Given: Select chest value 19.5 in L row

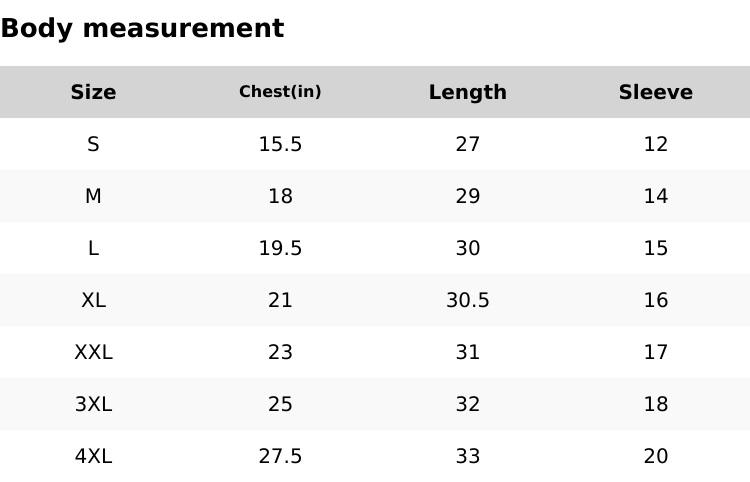Looking at the screenshot, I should (x=280, y=248).
